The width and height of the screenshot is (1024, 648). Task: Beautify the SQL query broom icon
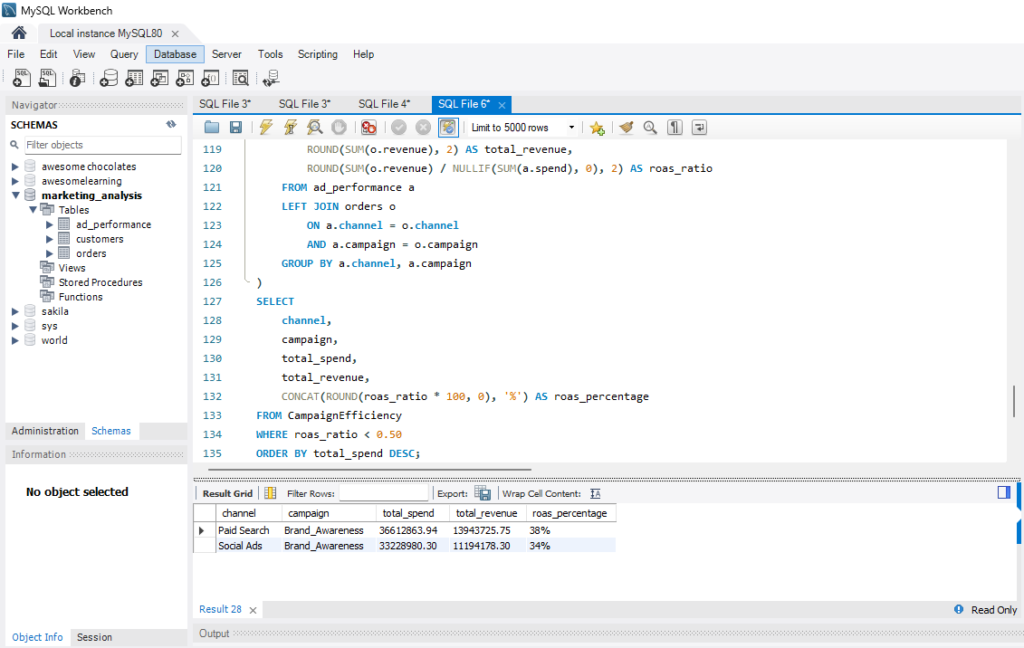[x=626, y=127]
